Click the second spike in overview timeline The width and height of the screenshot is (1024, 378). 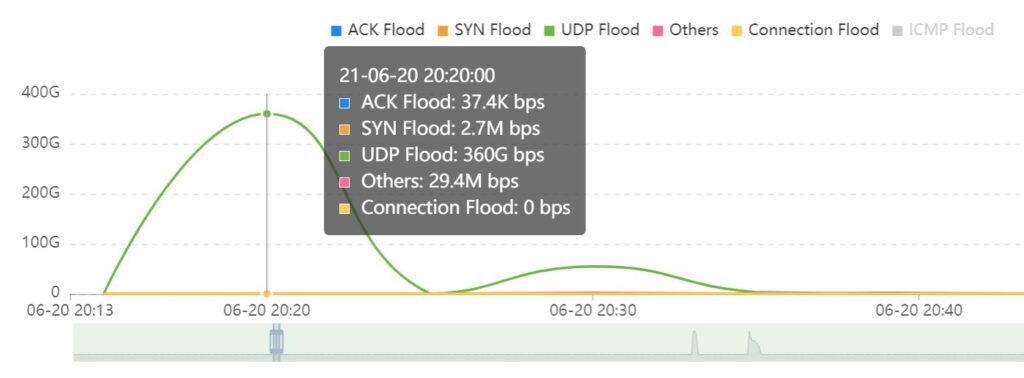(x=752, y=343)
